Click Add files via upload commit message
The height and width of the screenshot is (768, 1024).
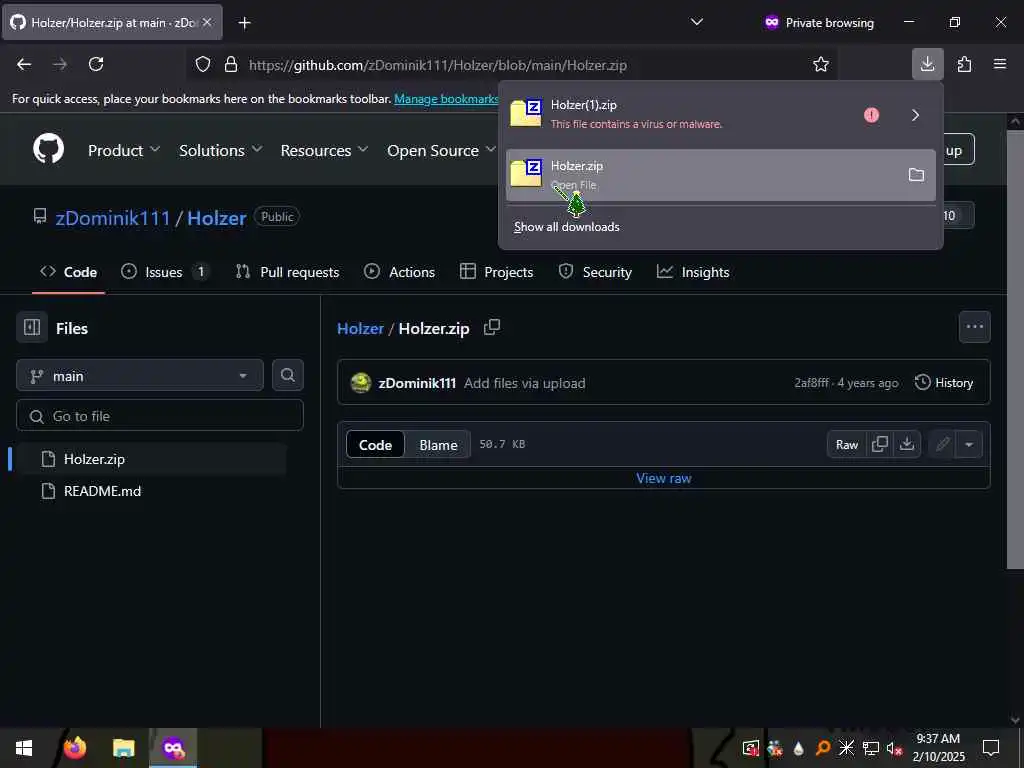(524, 383)
